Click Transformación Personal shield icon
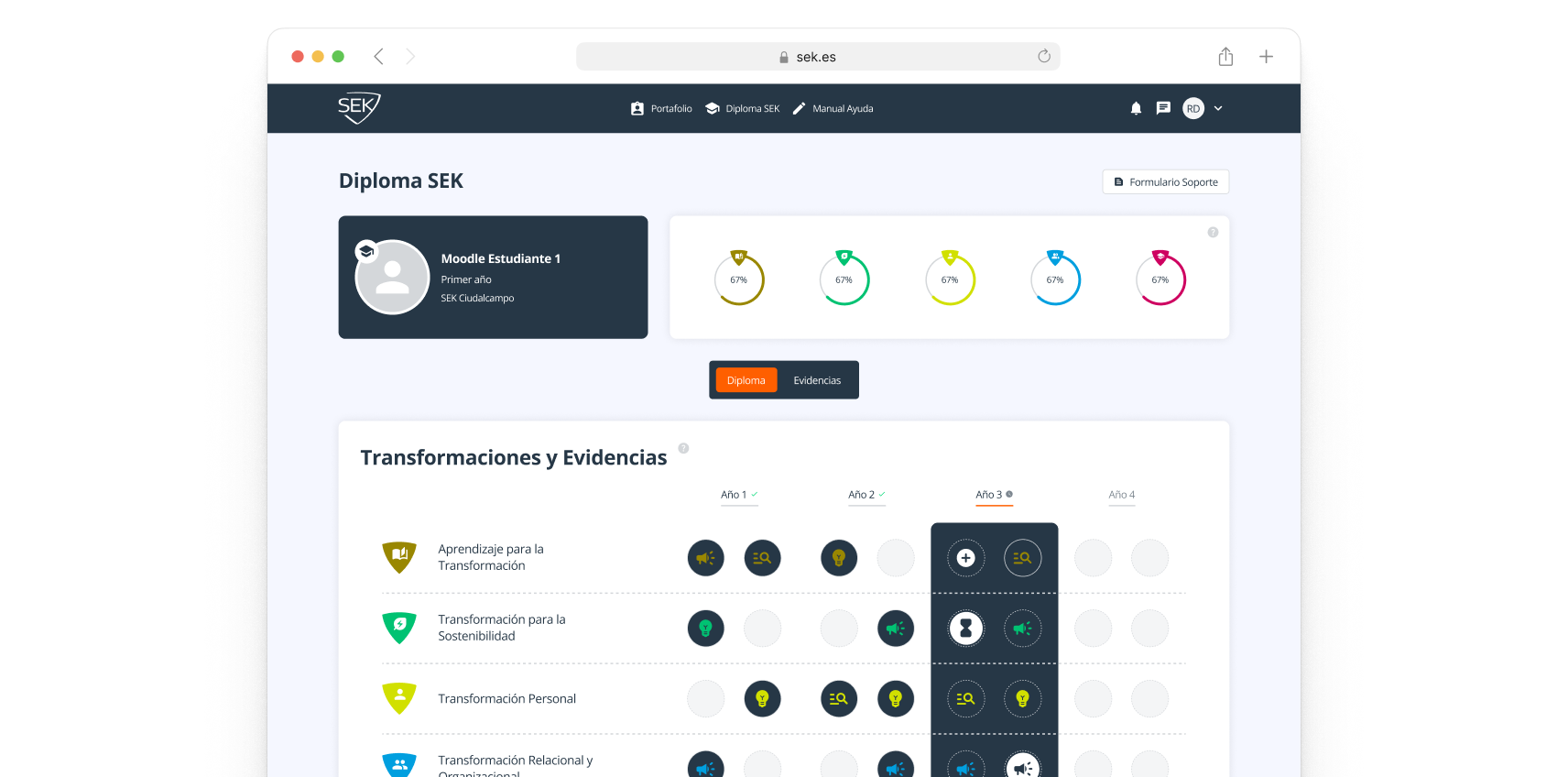This screenshot has height=777, width=1568. pos(399,698)
